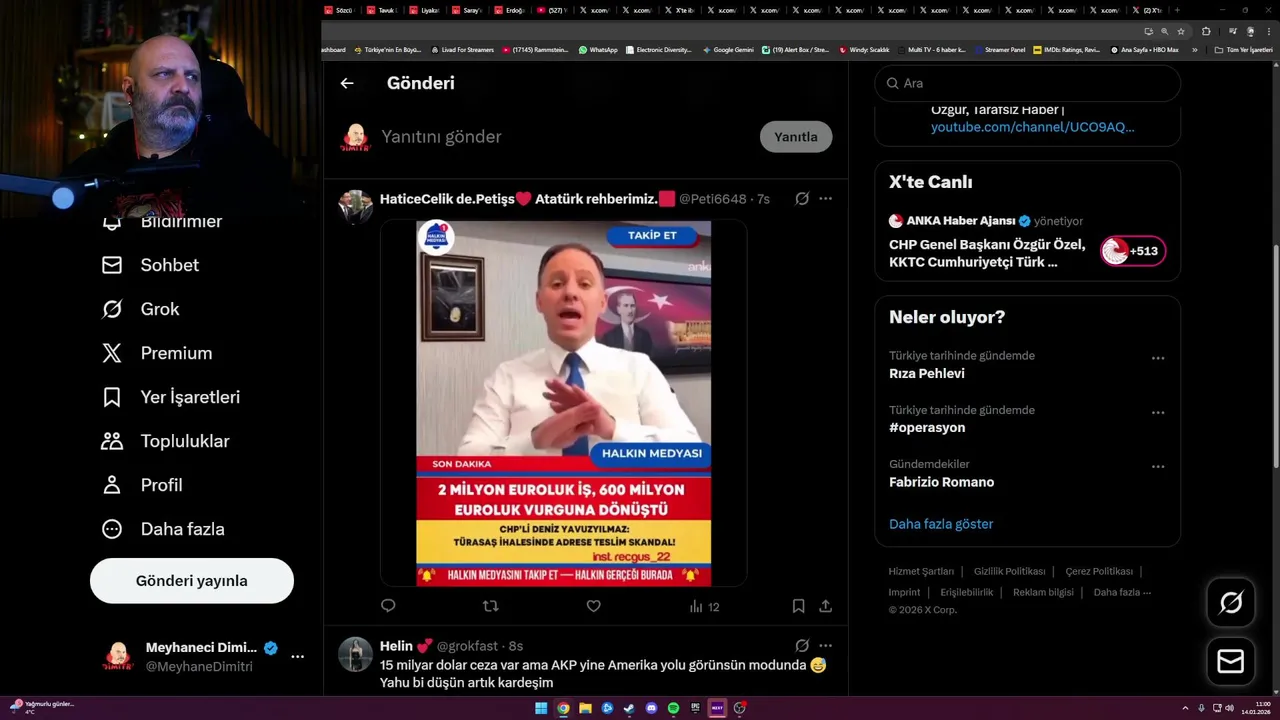Open more options for #operasyon trend
This screenshot has width=1280, height=720.
point(1158,412)
